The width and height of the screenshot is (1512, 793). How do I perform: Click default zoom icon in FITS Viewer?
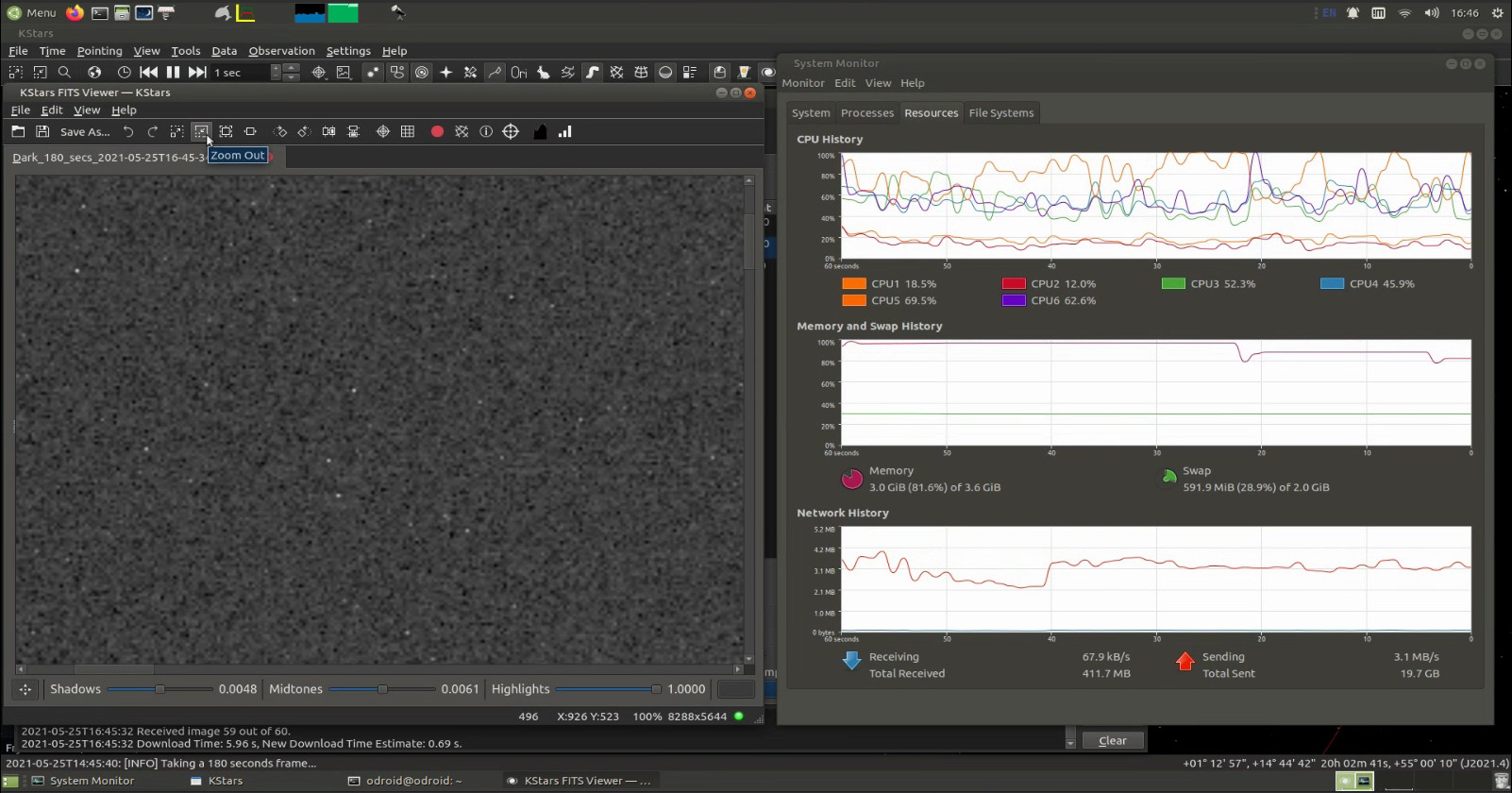tap(250, 132)
